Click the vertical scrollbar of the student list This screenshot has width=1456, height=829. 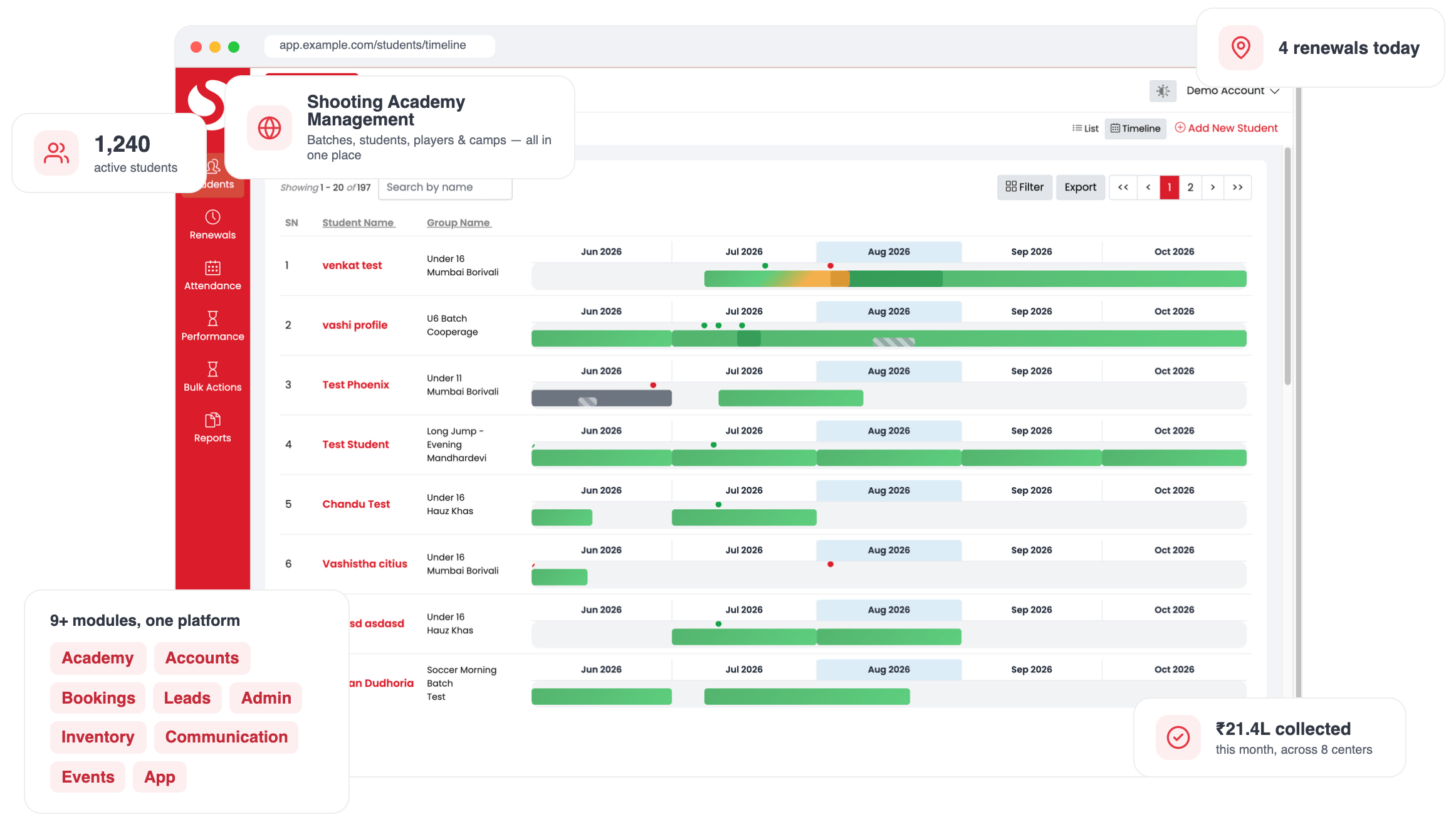[1287, 267]
